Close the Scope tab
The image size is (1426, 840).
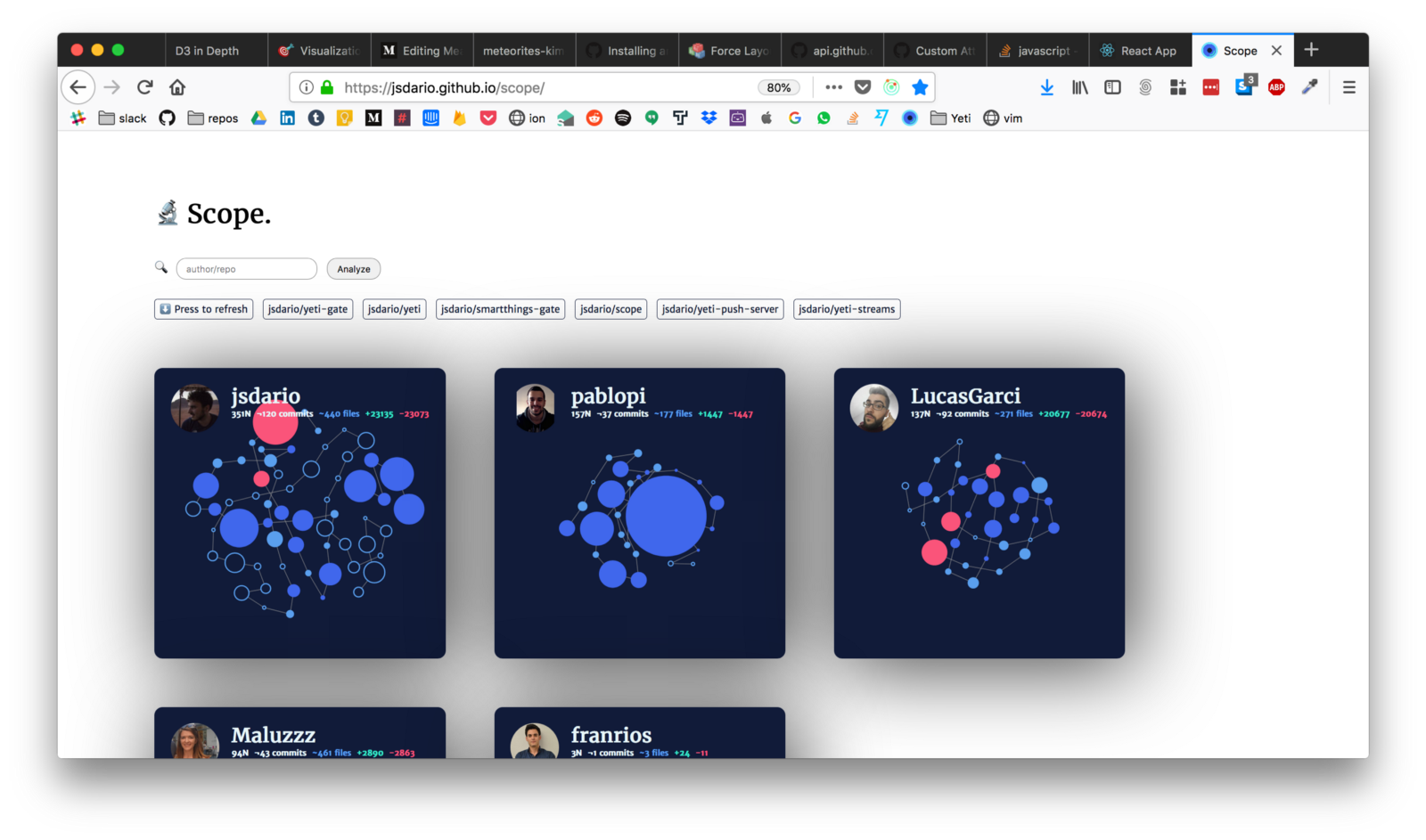click(x=1276, y=51)
